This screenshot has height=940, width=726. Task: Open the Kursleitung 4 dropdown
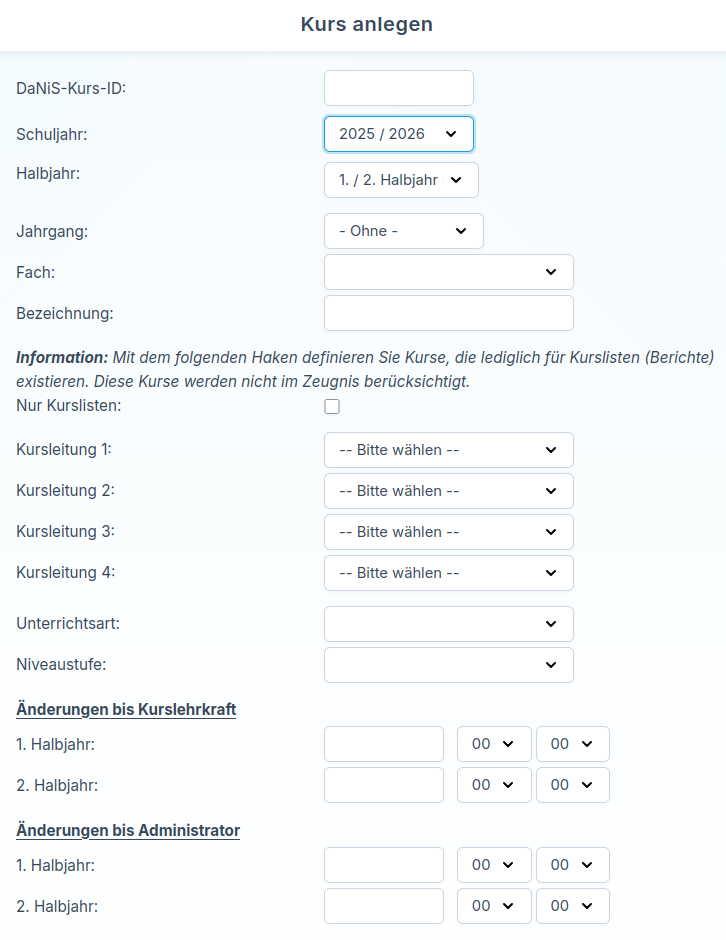(448, 573)
